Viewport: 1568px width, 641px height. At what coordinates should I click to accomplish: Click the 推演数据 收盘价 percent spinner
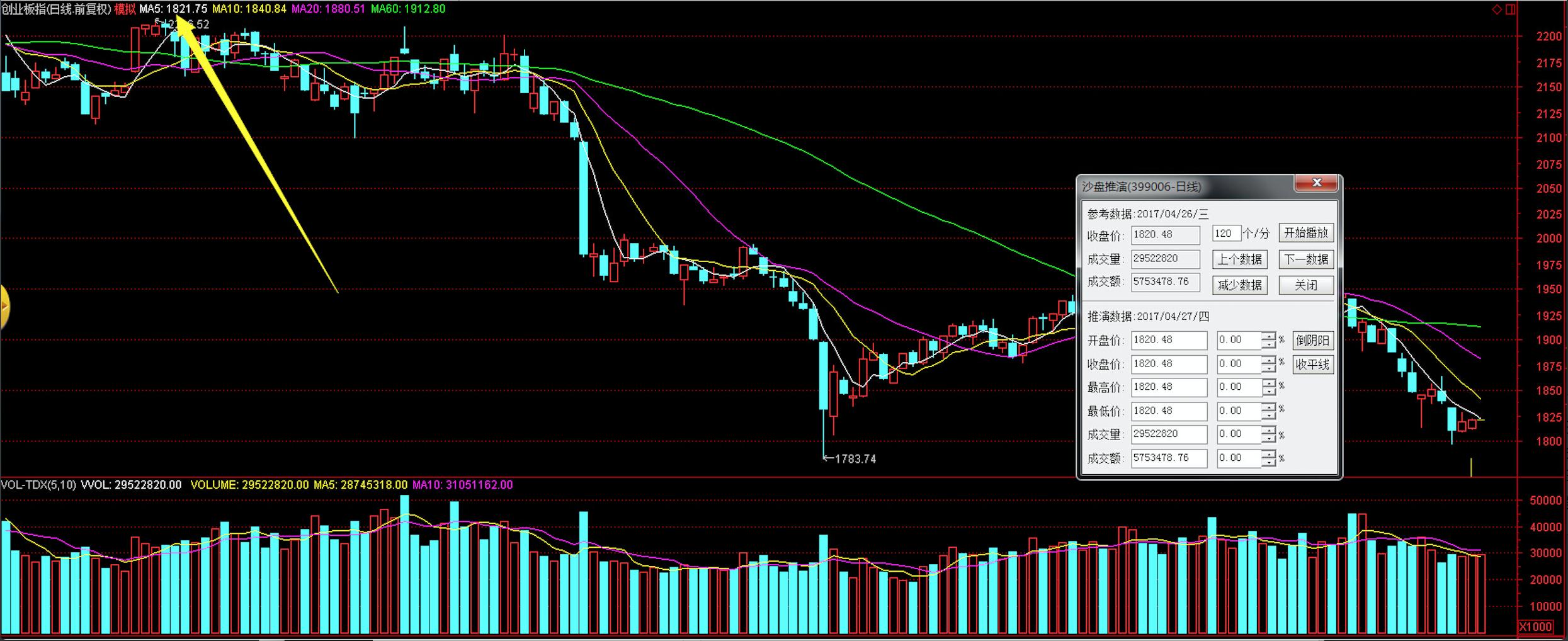click(1268, 364)
